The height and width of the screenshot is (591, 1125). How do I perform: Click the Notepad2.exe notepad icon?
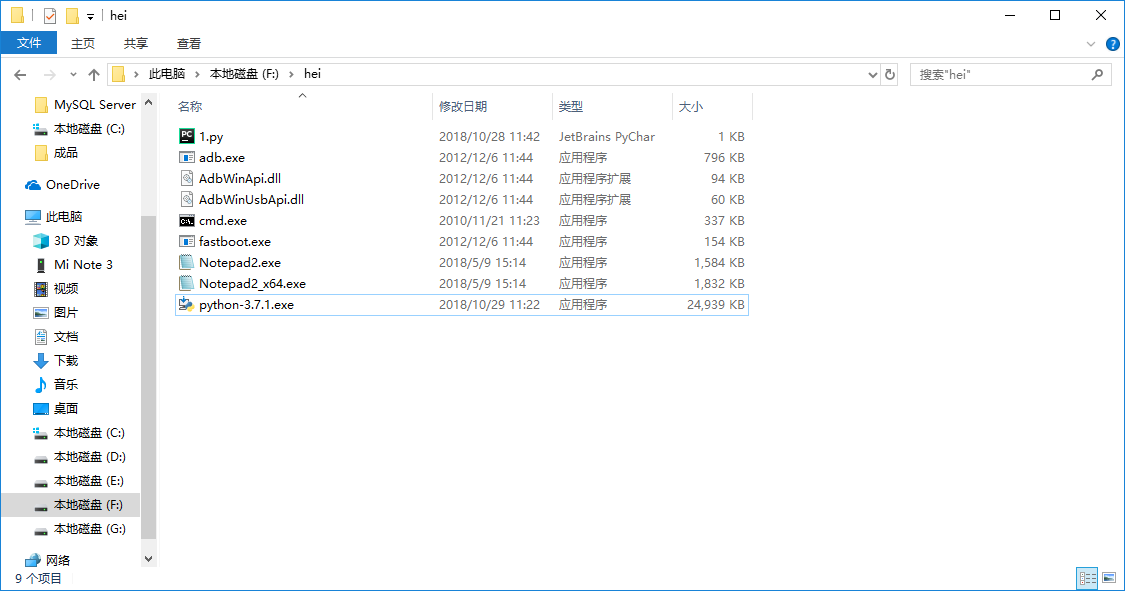click(187, 262)
